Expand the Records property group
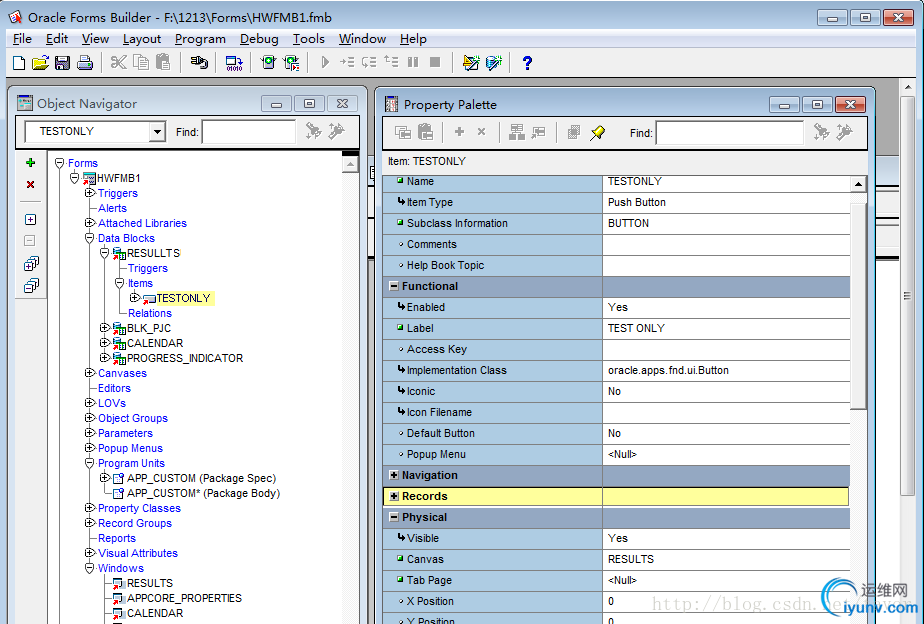Screen dimensions: 924x624 394,497
